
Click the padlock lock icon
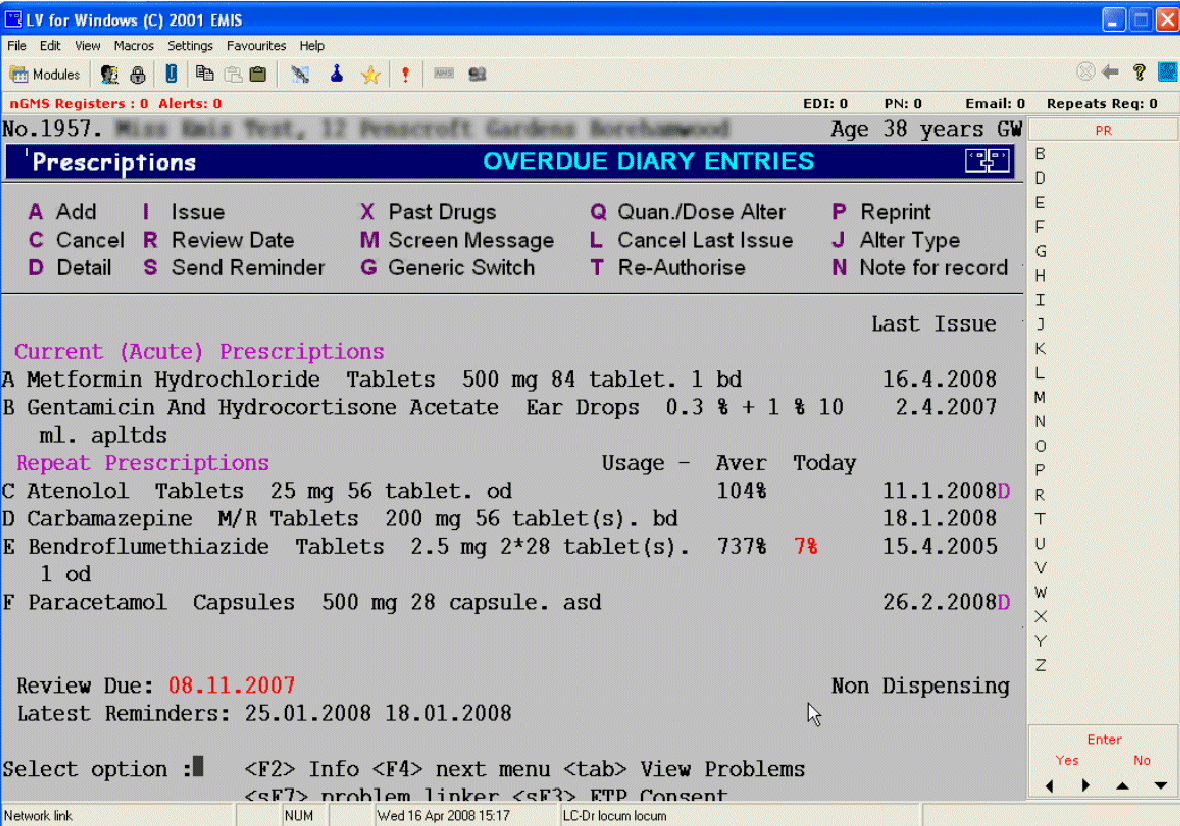138,74
